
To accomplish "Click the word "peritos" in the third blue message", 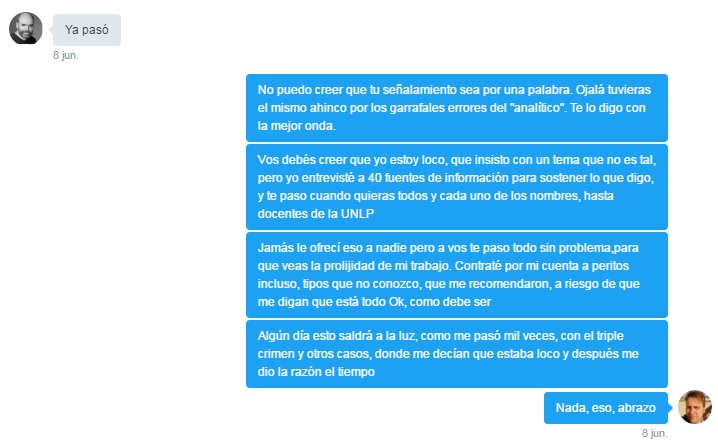I will click(610, 266).
